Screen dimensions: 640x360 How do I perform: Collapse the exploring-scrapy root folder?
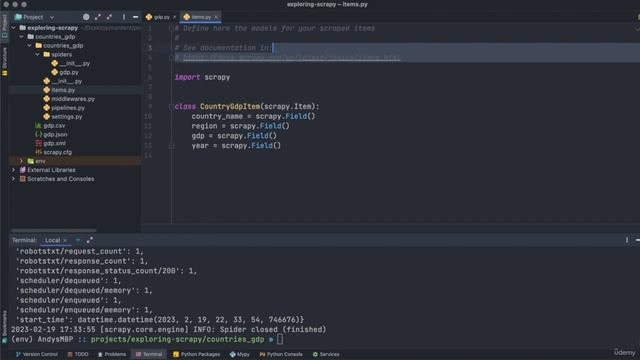tap(14, 28)
